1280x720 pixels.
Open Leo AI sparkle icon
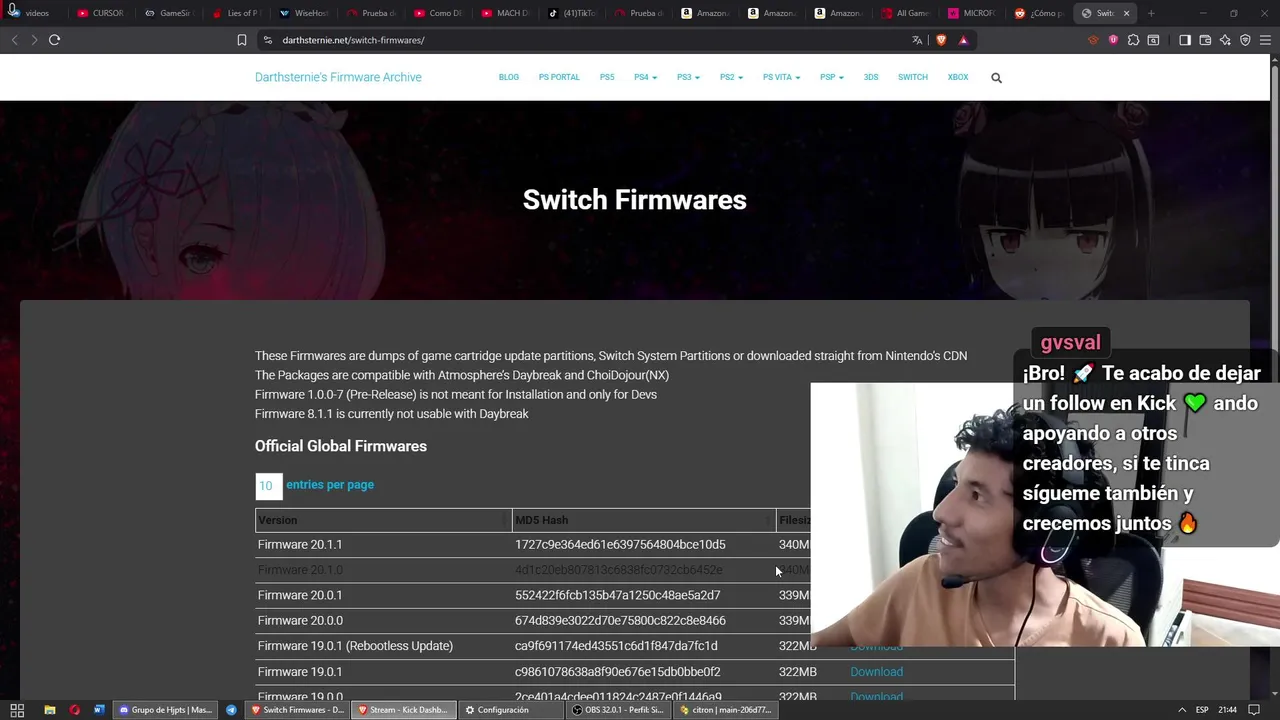pos(1225,40)
